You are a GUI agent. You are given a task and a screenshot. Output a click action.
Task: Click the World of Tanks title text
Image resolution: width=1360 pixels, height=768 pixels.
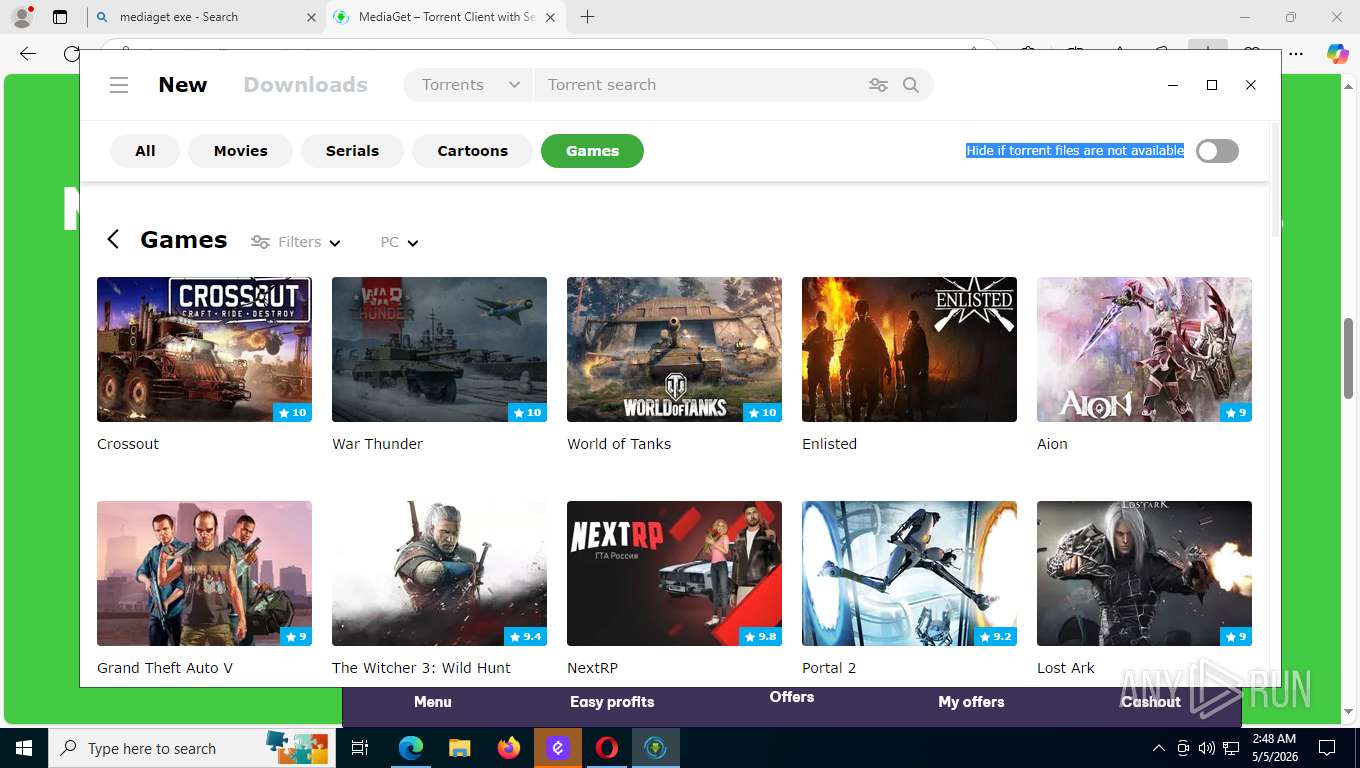pyautogui.click(x=619, y=444)
